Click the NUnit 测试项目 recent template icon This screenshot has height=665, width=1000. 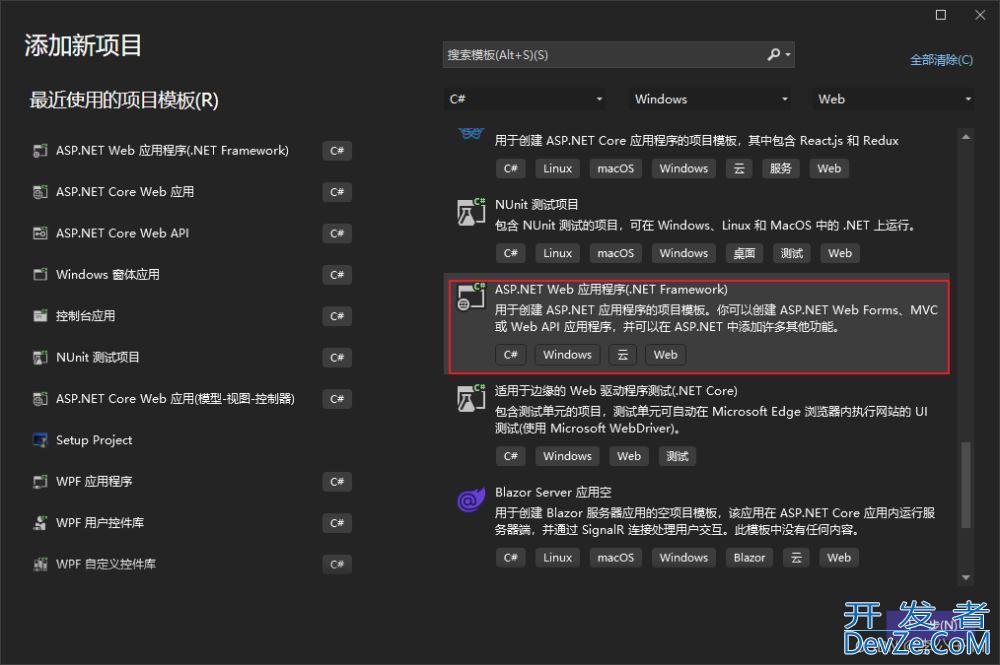click(x=40, y=358)
